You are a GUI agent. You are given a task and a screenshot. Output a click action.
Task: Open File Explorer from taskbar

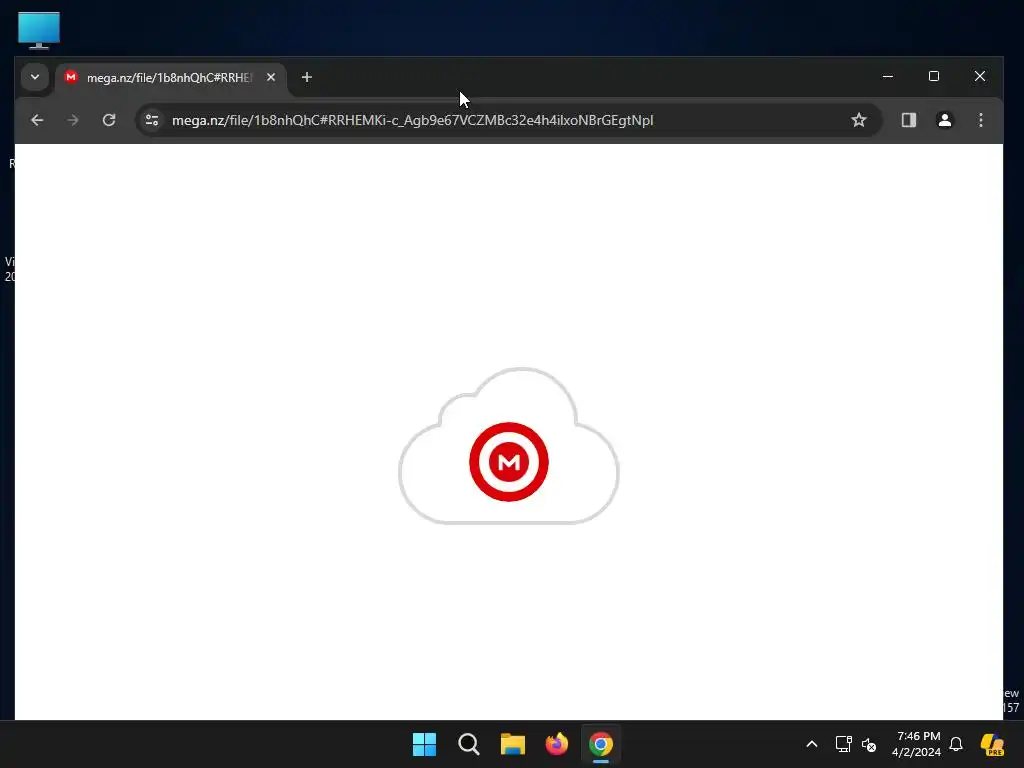coord(513,744)
